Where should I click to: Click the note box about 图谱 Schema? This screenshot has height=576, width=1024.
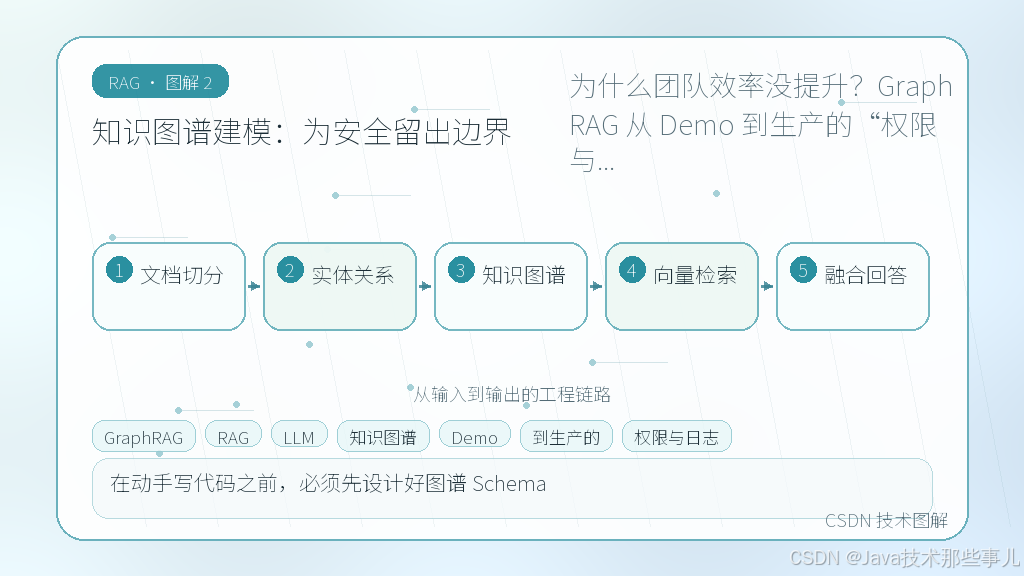click(x=512, y=488)
